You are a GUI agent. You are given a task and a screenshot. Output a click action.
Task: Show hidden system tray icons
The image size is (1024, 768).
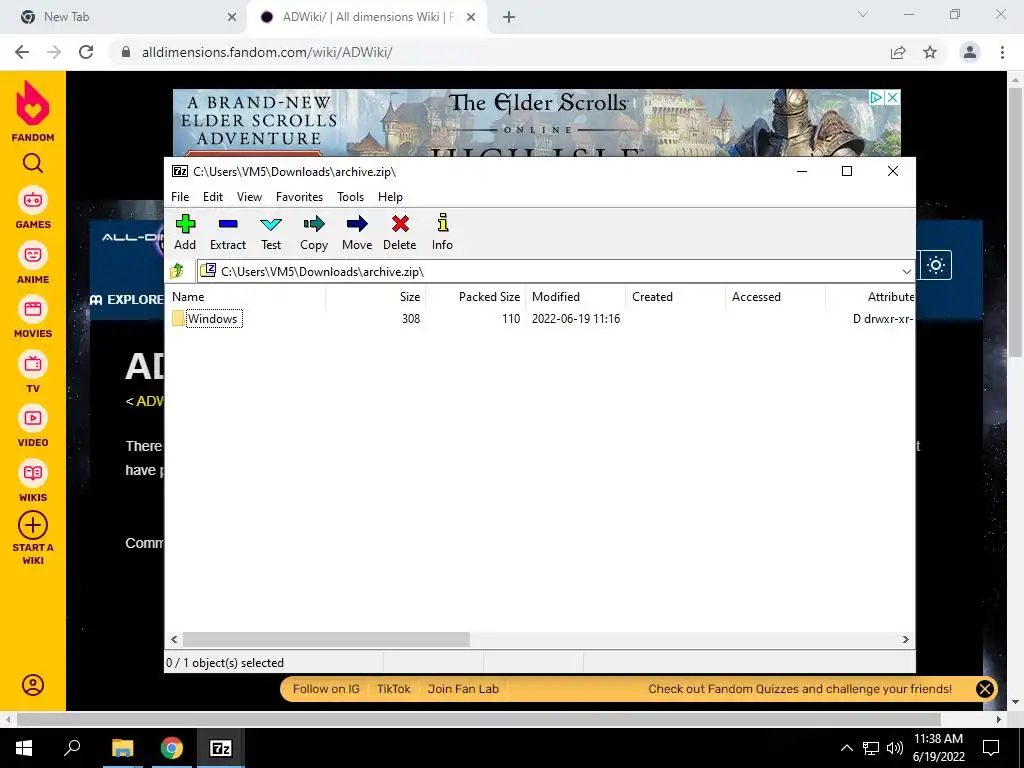coord(846,748)
